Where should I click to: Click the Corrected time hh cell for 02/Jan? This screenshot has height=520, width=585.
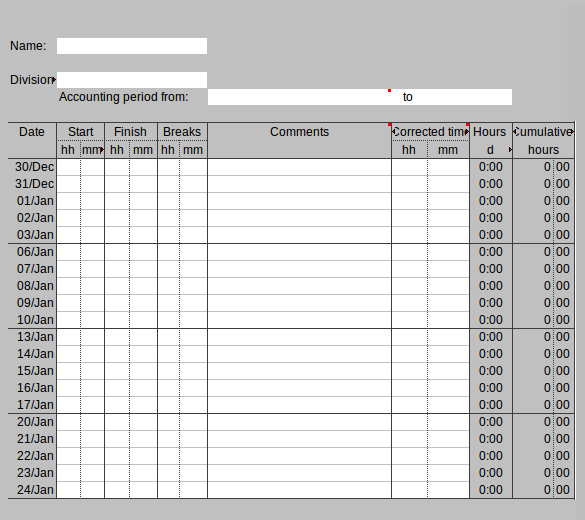tap(410, 218)
